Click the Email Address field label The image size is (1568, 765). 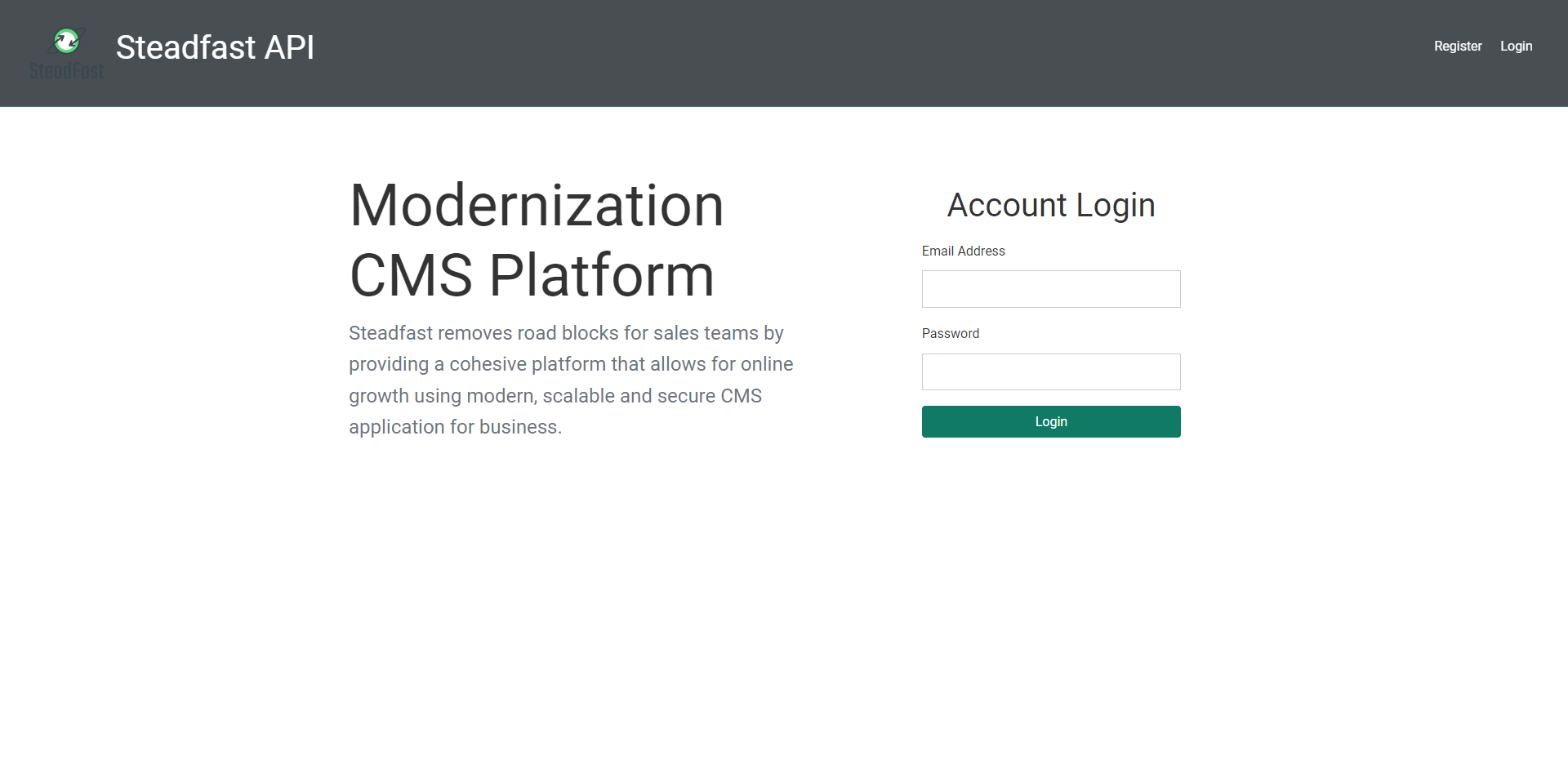pyautogui.click(x=964, y=251)
